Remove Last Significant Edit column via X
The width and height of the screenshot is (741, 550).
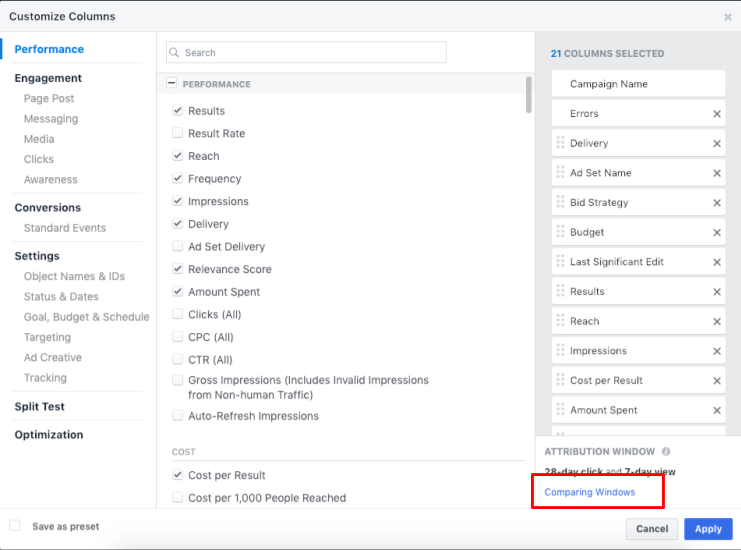pos(716,262)
